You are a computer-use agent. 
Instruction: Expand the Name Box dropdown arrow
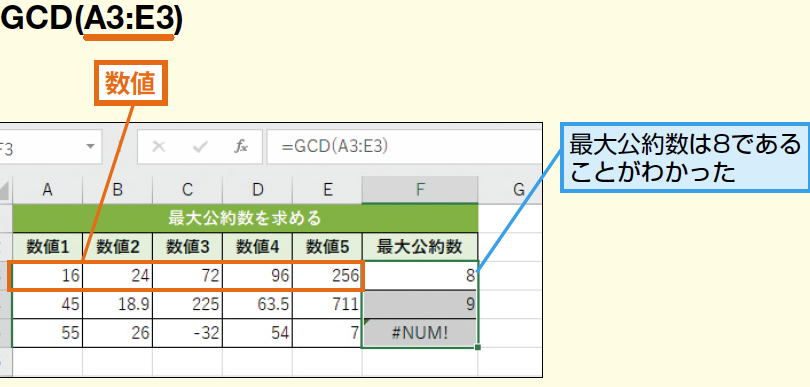click(91, 146)
